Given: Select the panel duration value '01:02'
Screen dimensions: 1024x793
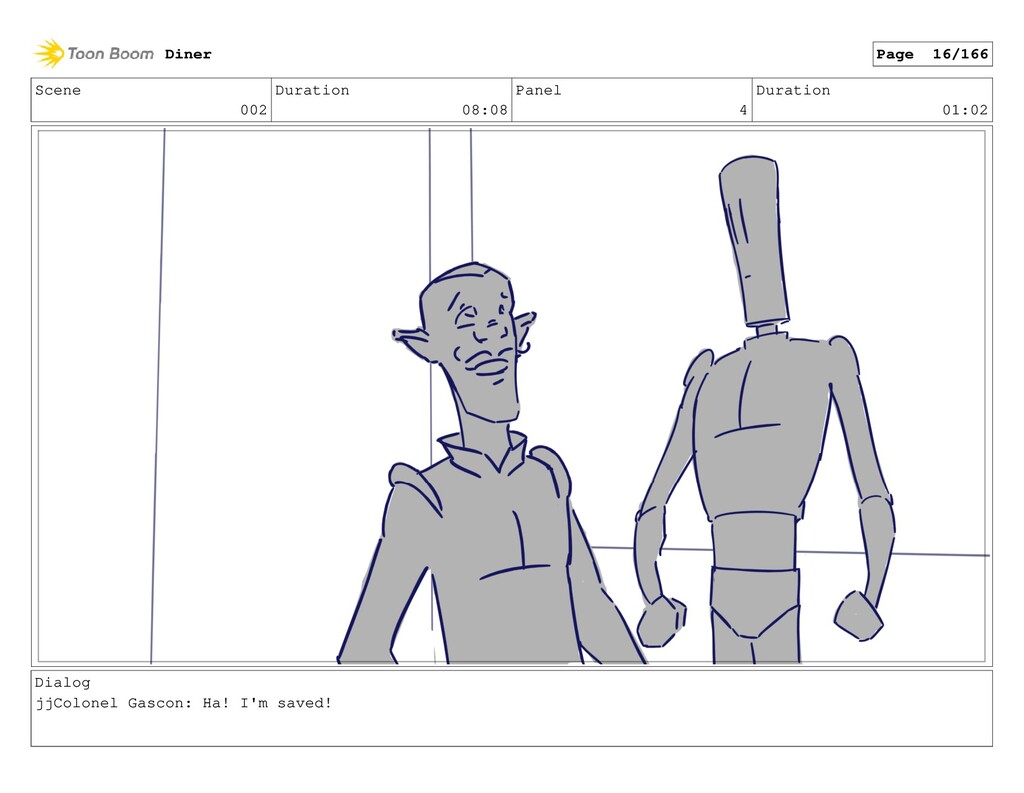Looking at the screenshot, I should coord(965,110).
